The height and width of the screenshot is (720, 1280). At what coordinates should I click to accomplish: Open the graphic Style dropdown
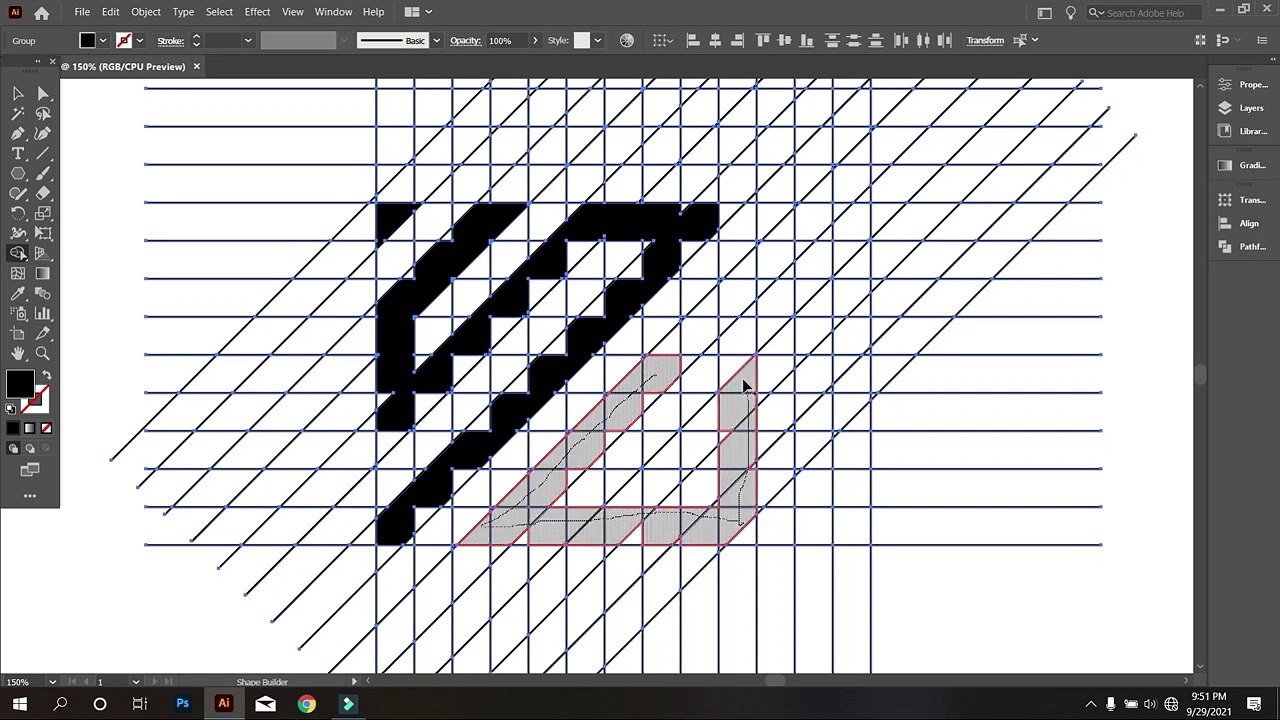tap(597, 40)
